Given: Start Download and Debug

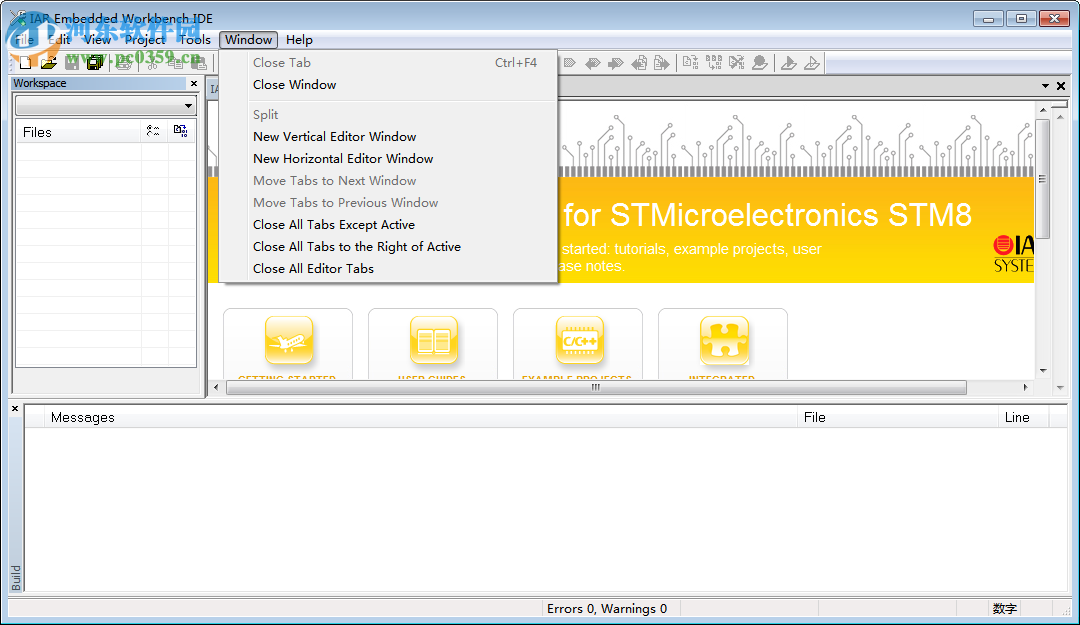Looking at the screenshot, I should click(788, 62).
